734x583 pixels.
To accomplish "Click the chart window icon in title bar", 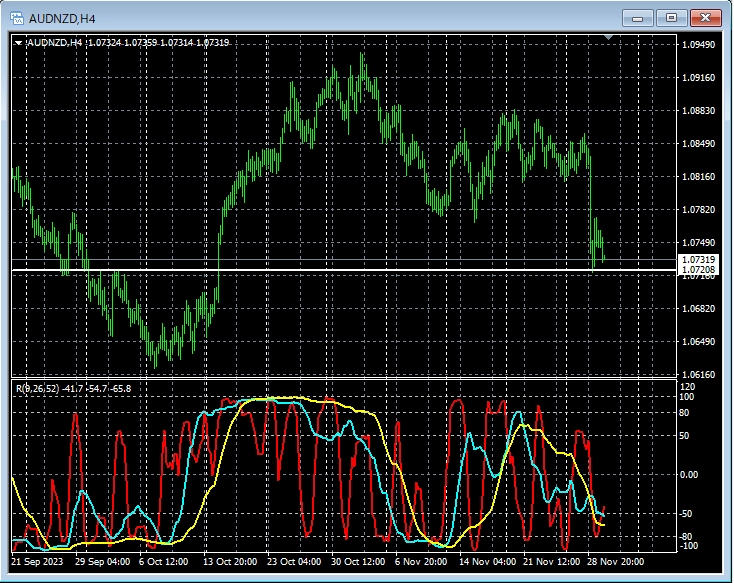I will point(16,18).
